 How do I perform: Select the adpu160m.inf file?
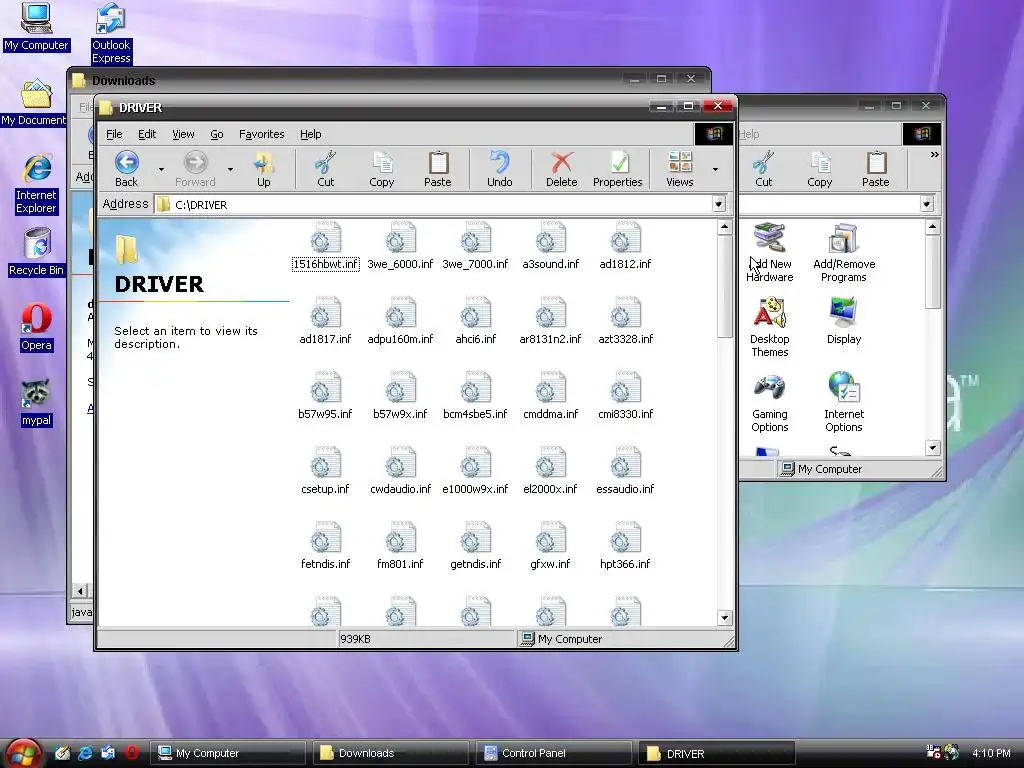(400, 322)
